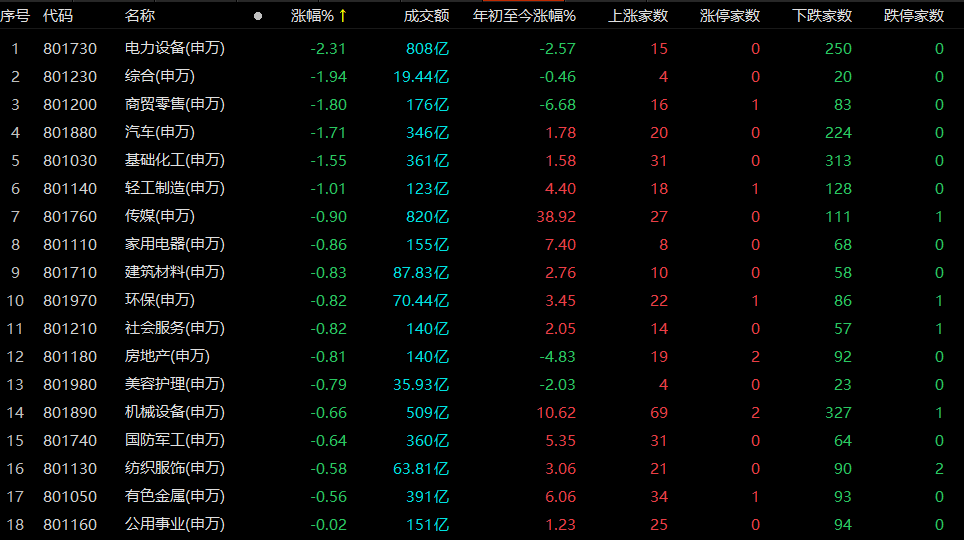Click the 代码 column header
Image resolution: width=964 pixels, height=540 pixels.
(58, 16)
